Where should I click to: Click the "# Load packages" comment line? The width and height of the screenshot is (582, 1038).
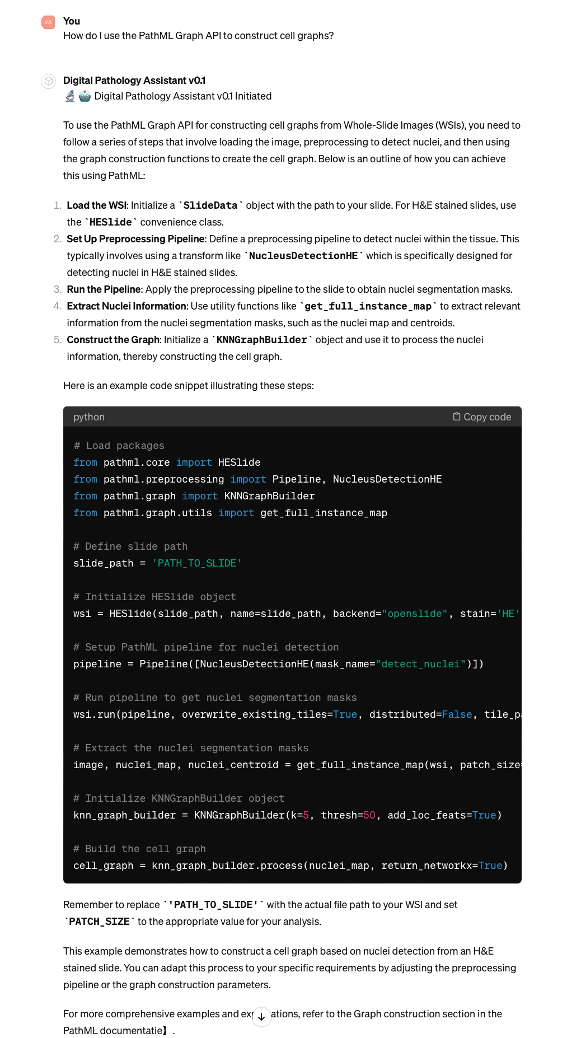tap(119, 446)
